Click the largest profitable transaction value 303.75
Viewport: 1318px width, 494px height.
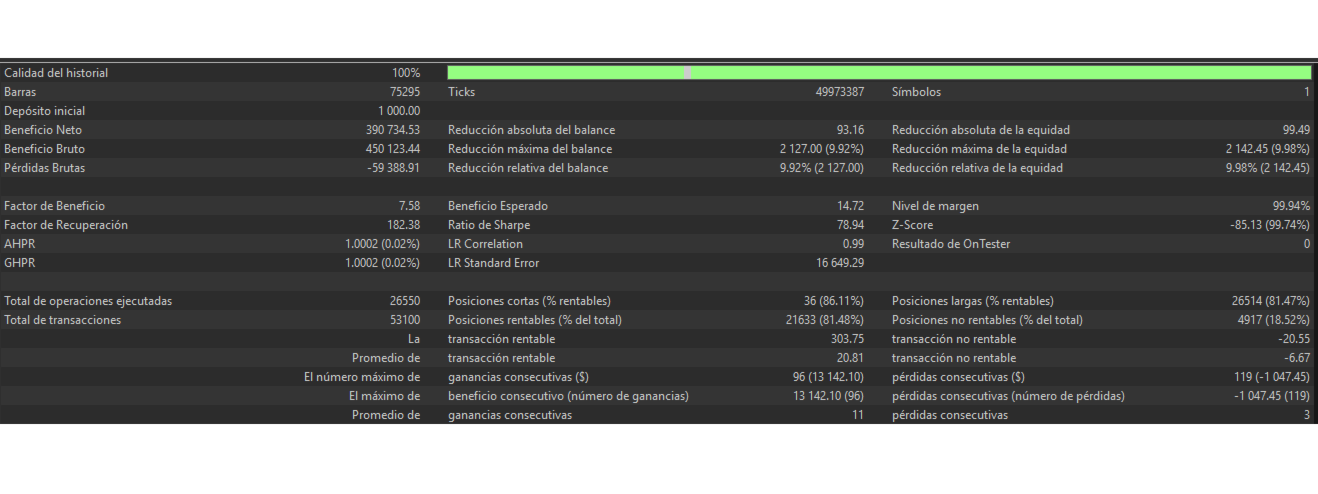click(x=847, y=339)
